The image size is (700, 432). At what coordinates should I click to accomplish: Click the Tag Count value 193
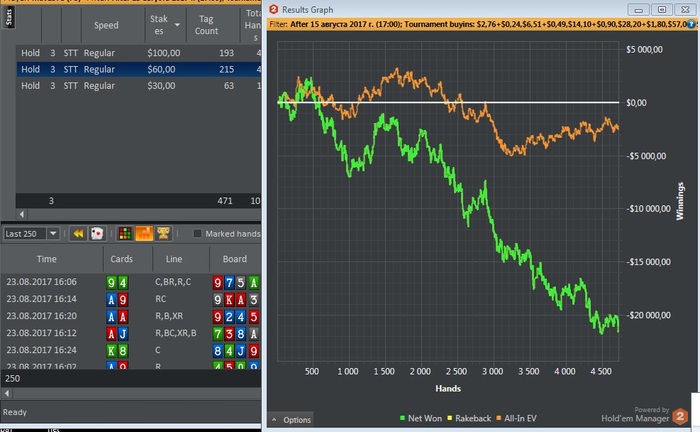tap(226, 53)
